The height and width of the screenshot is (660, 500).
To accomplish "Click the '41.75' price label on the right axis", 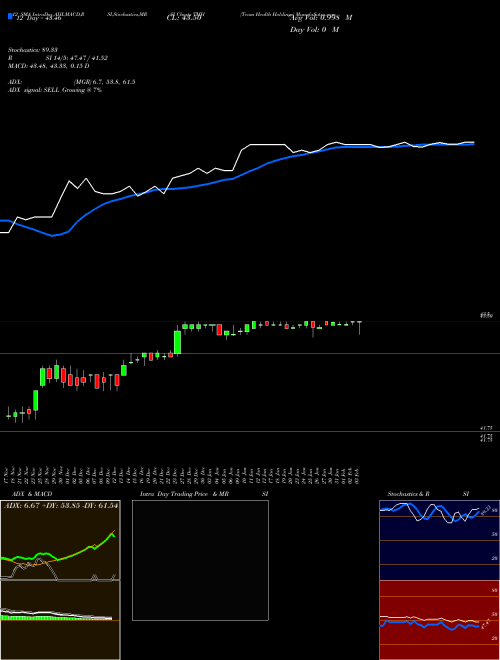I will tap(486, 428).
